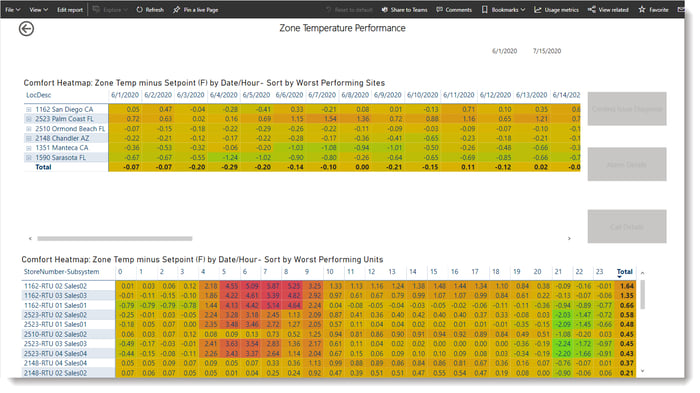Select the 2148-RTU 02 Sales02 row label
The height and width of the screenshot is (393, 700).
[55, 373]
